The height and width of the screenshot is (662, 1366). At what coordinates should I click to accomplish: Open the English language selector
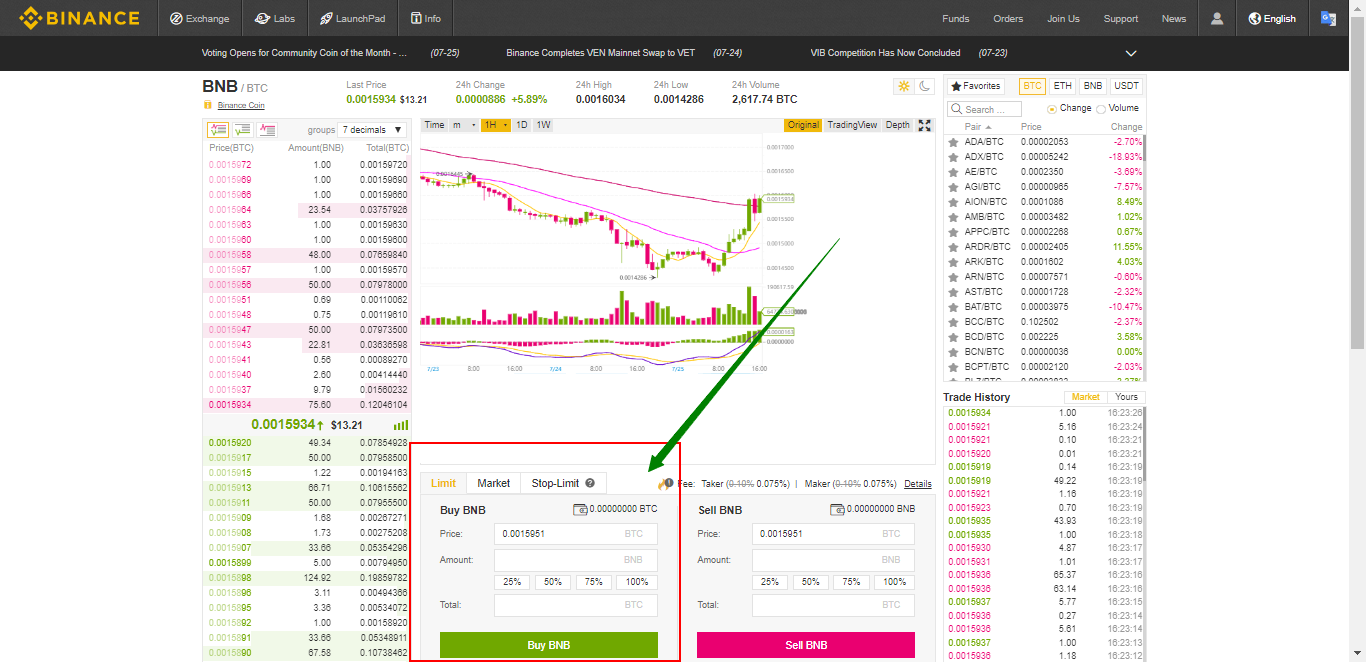pyautogui.click(x=1272, y=18)
